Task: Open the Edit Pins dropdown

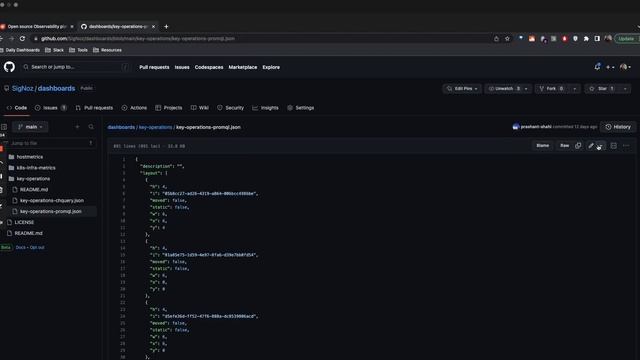Action: pos(462,89)
